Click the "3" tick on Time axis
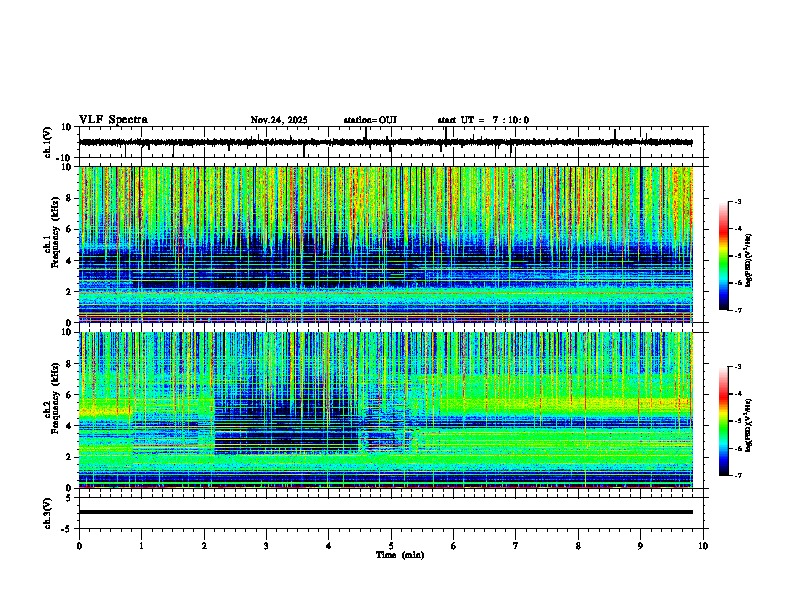The height and width of the screenshot is (612, 792). click(266, 546)
